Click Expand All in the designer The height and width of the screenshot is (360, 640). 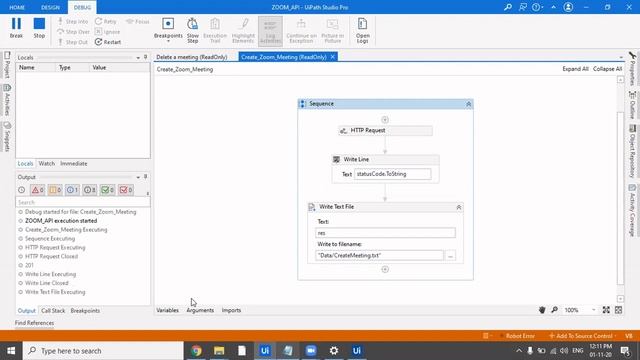click(575, 69)
